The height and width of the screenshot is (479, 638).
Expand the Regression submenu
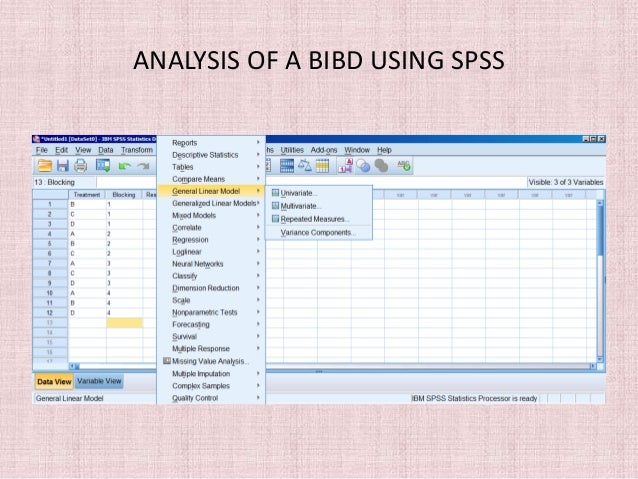[211, 240]
